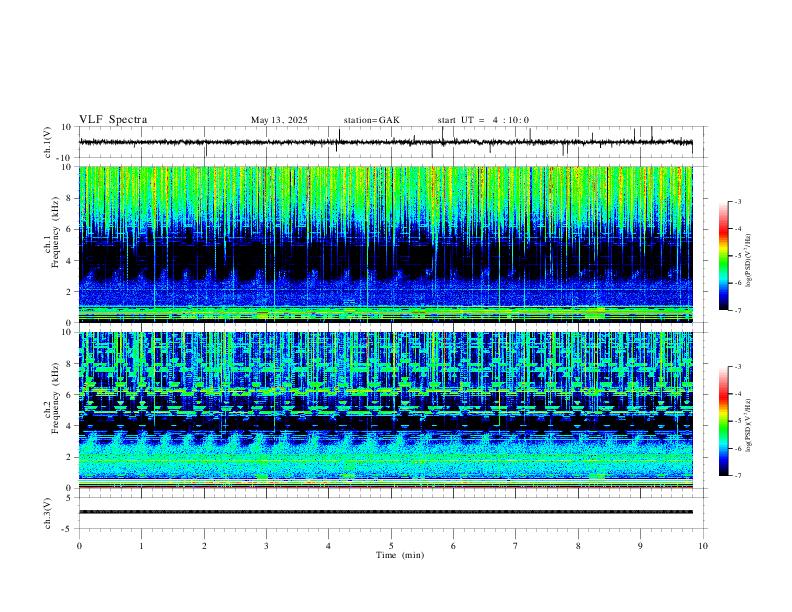
Task: Click time-axis tick label '3'
Action: point(266,546)
